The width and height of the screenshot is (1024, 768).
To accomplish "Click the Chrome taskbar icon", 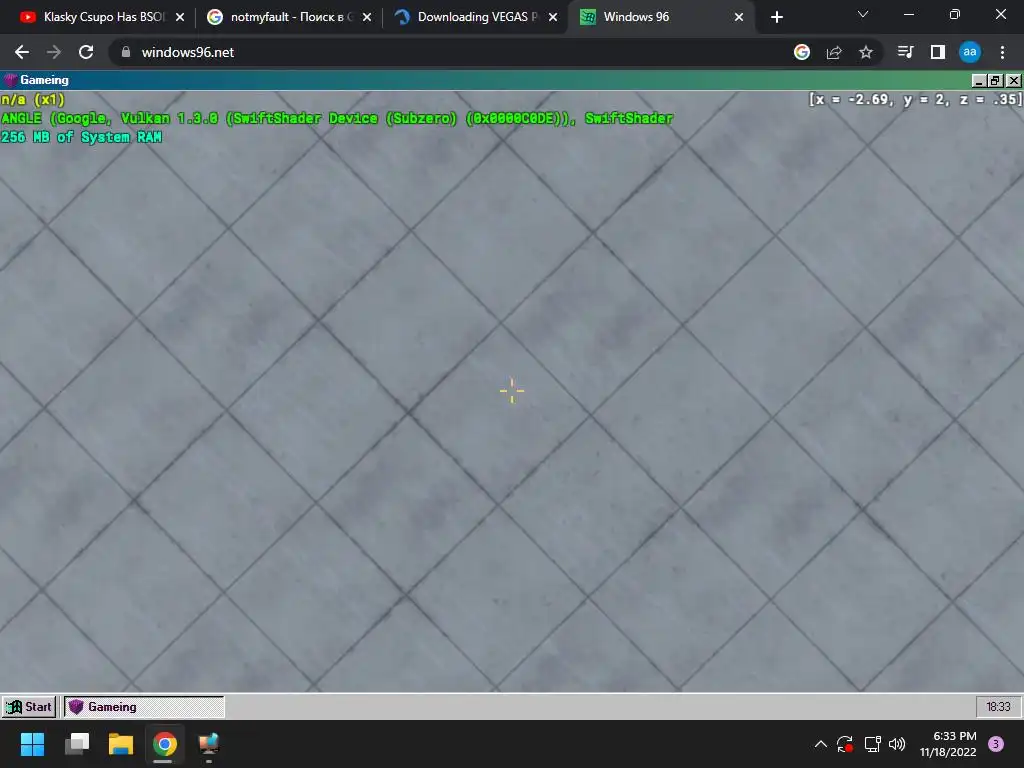I will click(165, 744).
